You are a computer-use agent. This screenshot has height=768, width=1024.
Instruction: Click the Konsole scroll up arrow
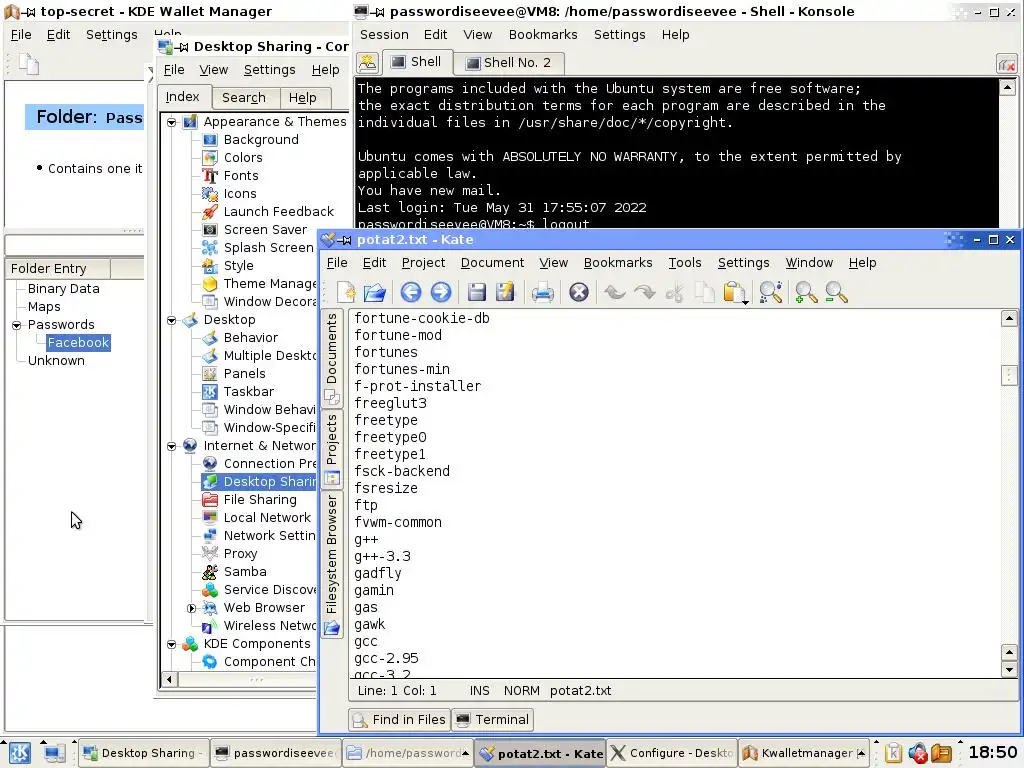[1007, 87]
